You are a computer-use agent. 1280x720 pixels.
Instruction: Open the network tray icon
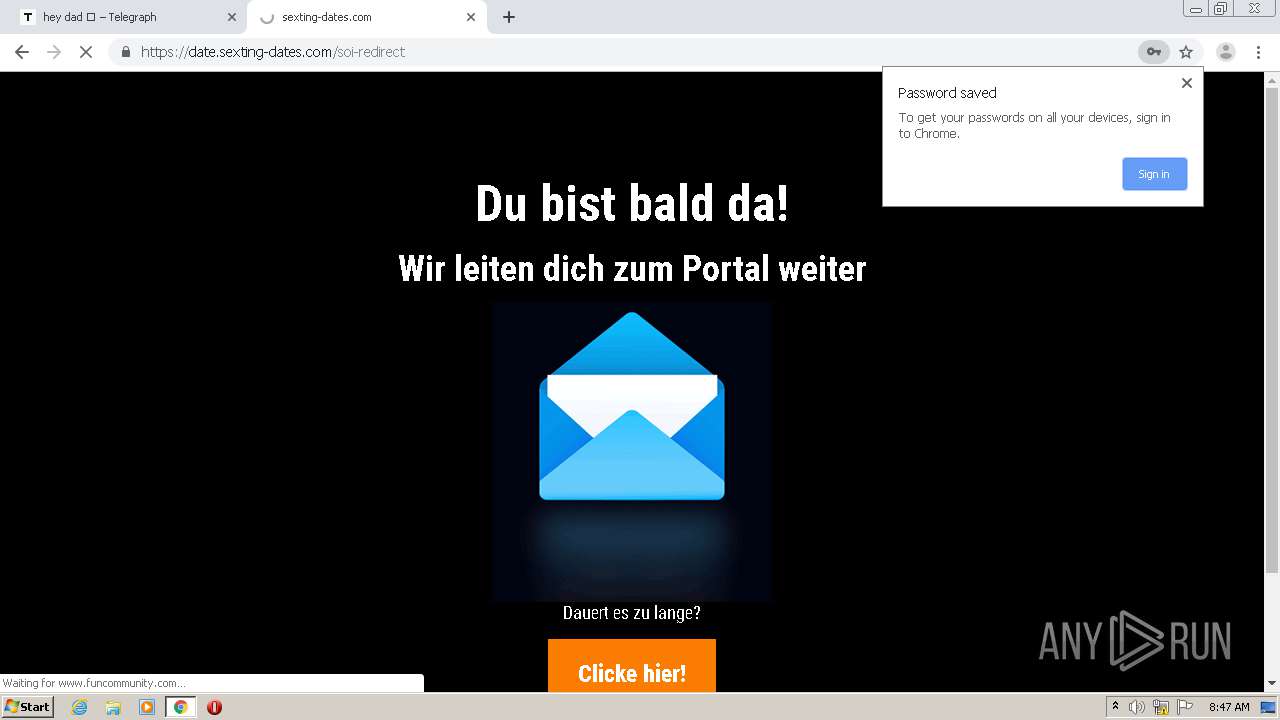[1161, 707]
